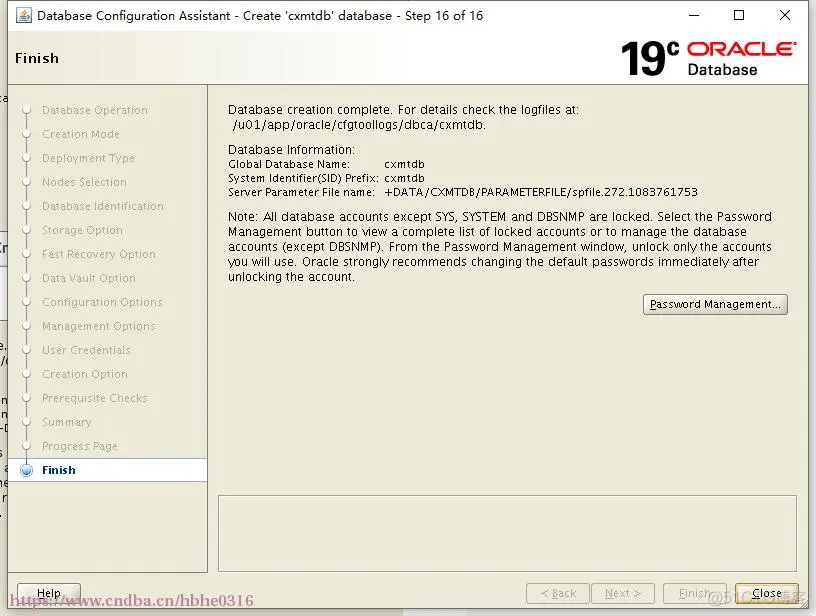Select the Prerequisite Checks step
The width and height of the screenshot is (816, 616).
coord(95,398)
